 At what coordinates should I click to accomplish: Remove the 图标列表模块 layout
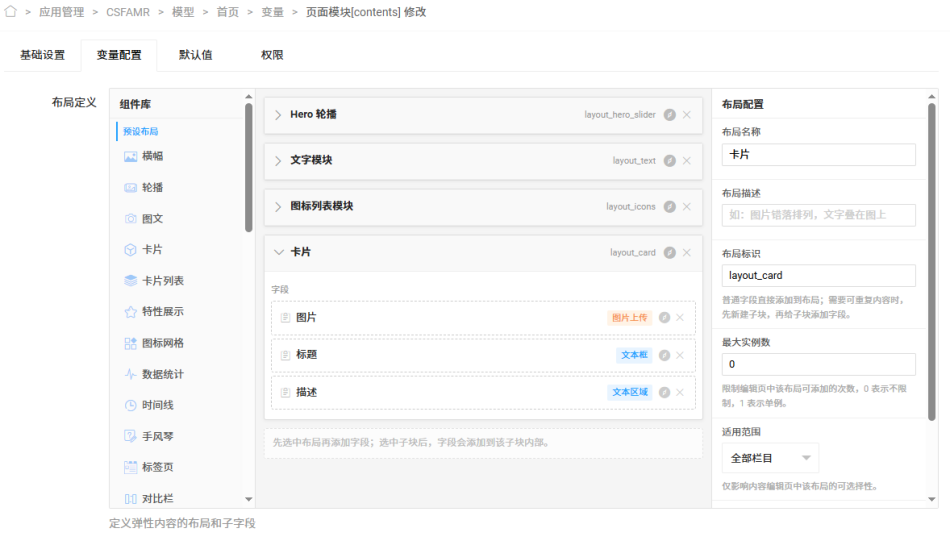click(x=686, y=206)
